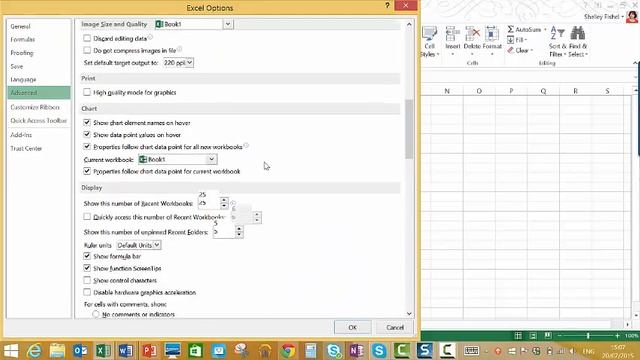Enable Do not compress images in file

tap(87, 50)
